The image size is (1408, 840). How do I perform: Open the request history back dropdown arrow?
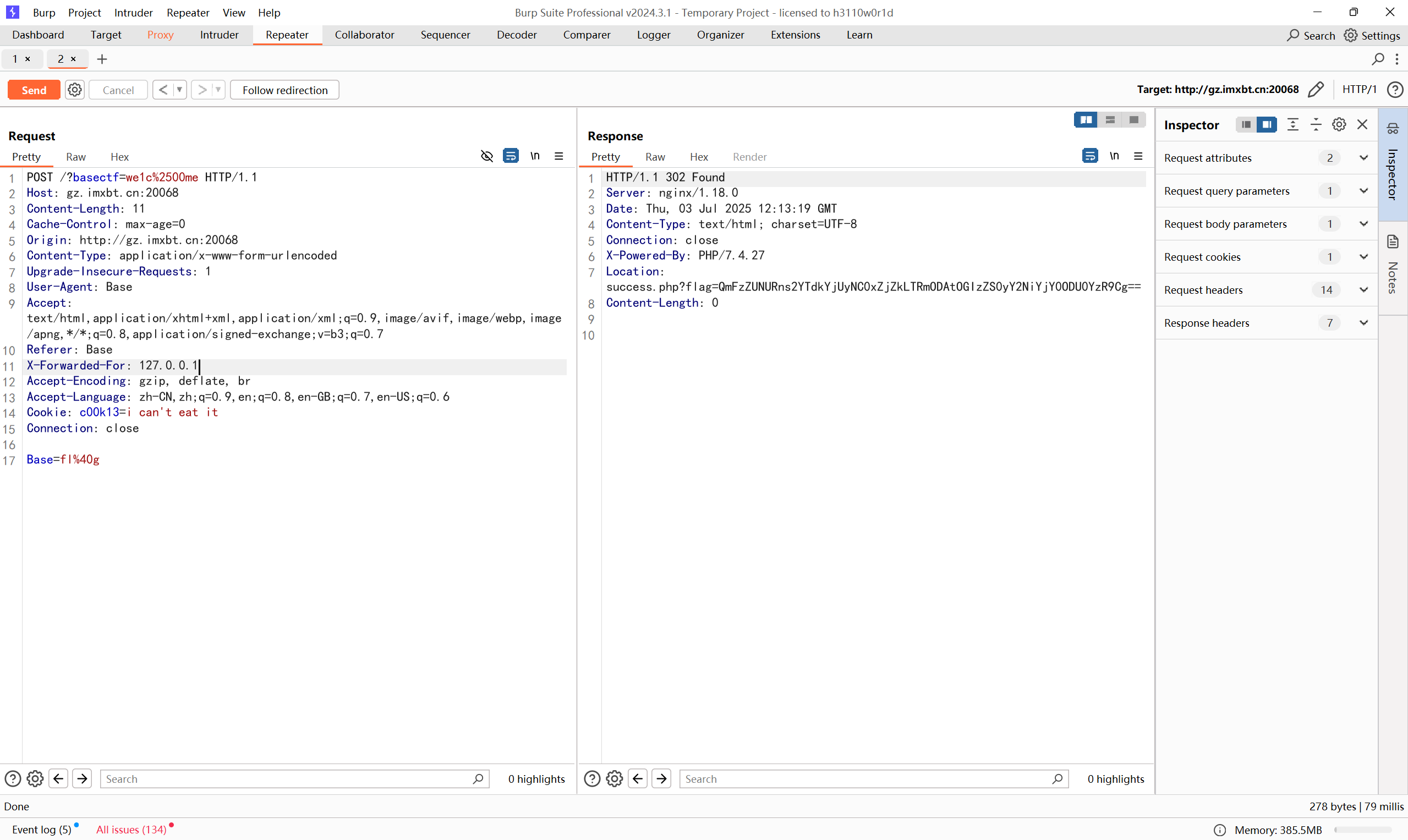pos(179,90)
